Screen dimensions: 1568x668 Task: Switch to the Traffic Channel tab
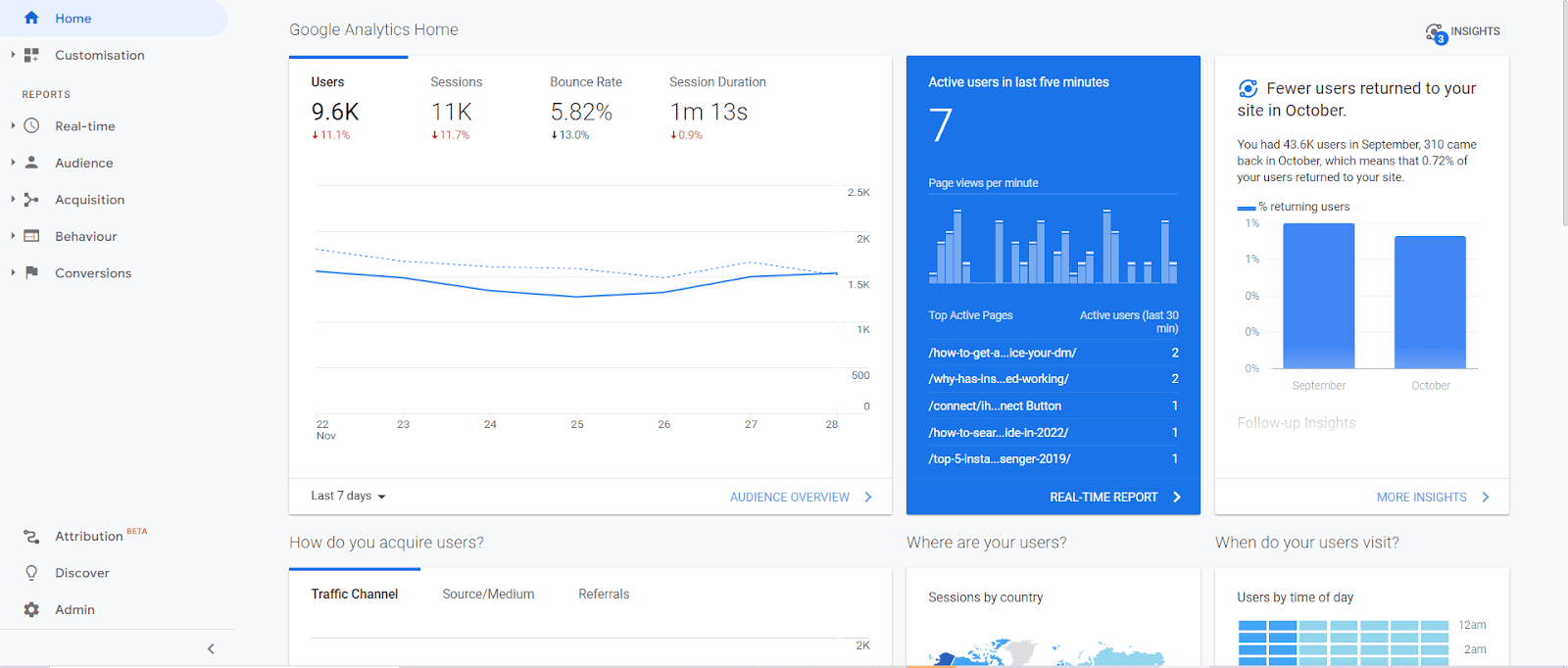[355, 594]
